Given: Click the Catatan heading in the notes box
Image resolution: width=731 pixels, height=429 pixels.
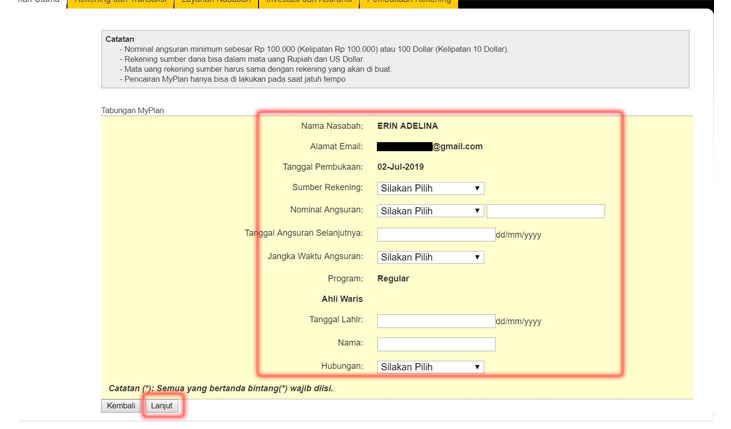Looking at the screenshot, I should coord(120,39).
